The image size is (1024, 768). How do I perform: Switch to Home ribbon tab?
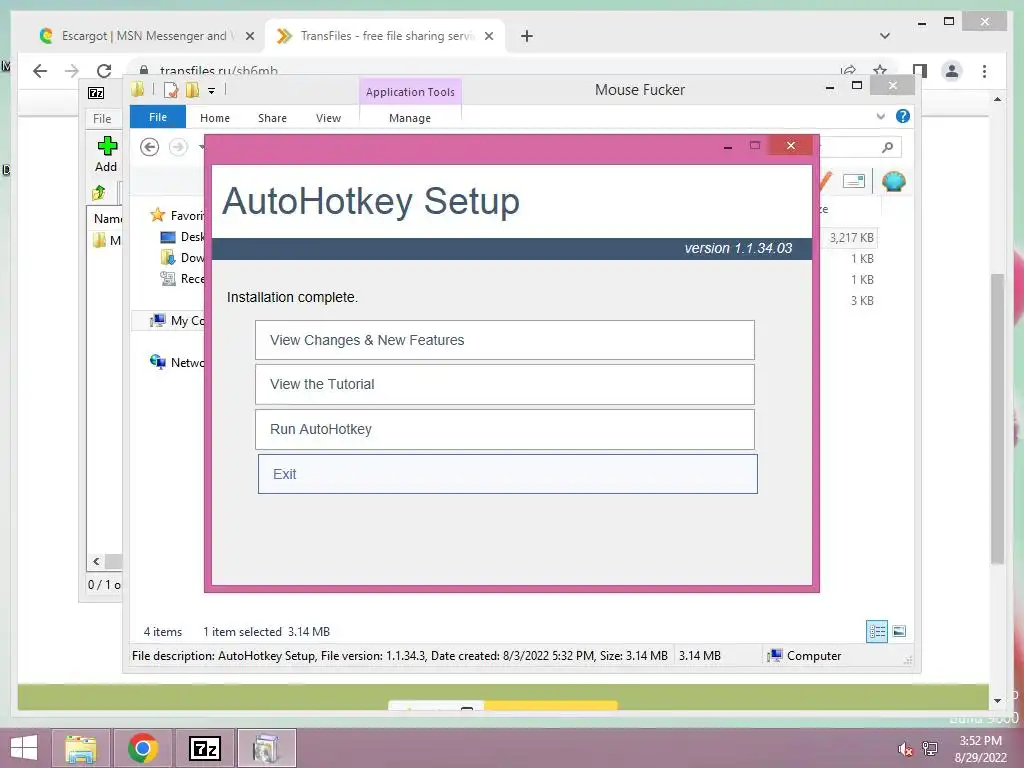(x=215, y=118)
